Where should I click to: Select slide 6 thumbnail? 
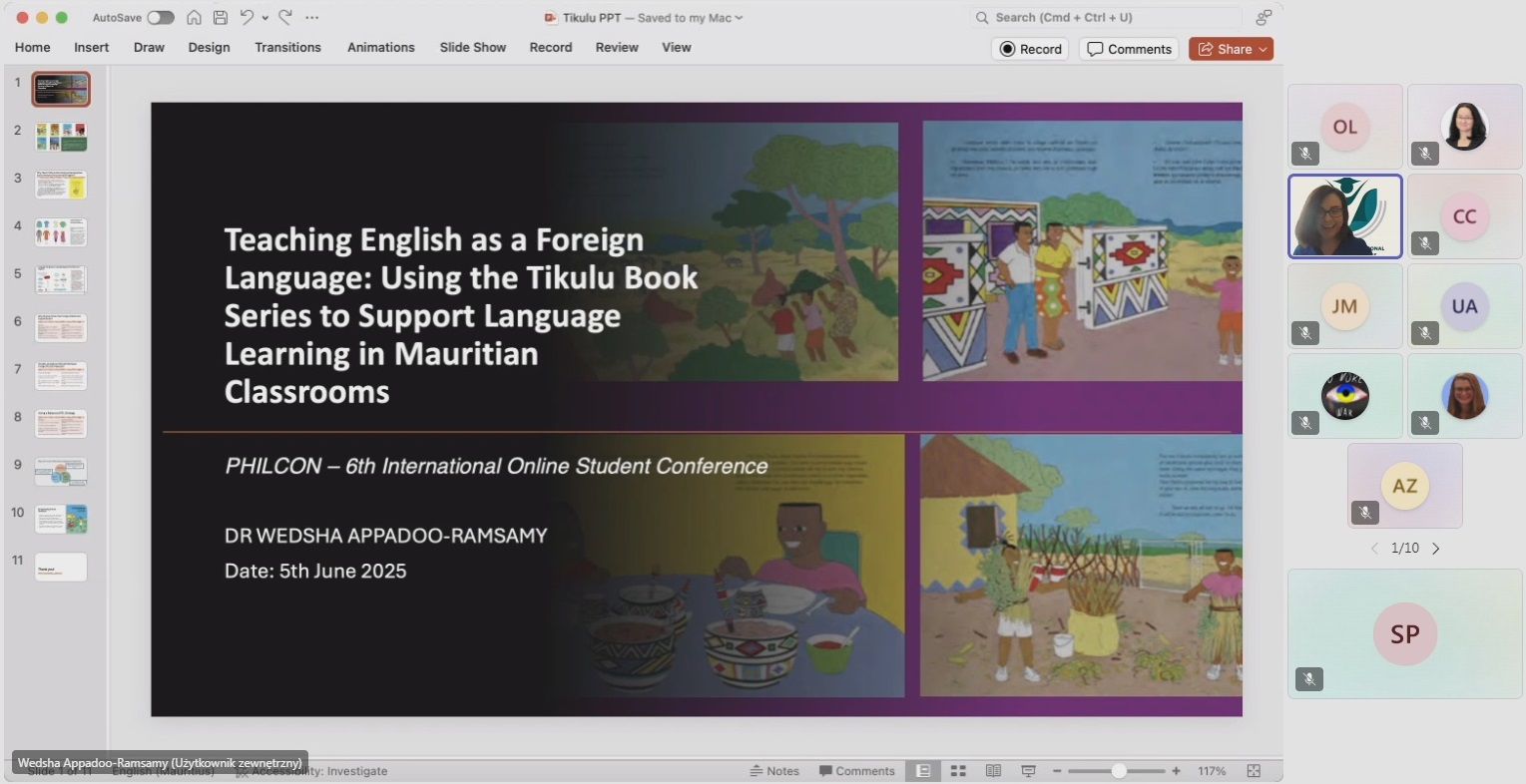coord(61,328)
